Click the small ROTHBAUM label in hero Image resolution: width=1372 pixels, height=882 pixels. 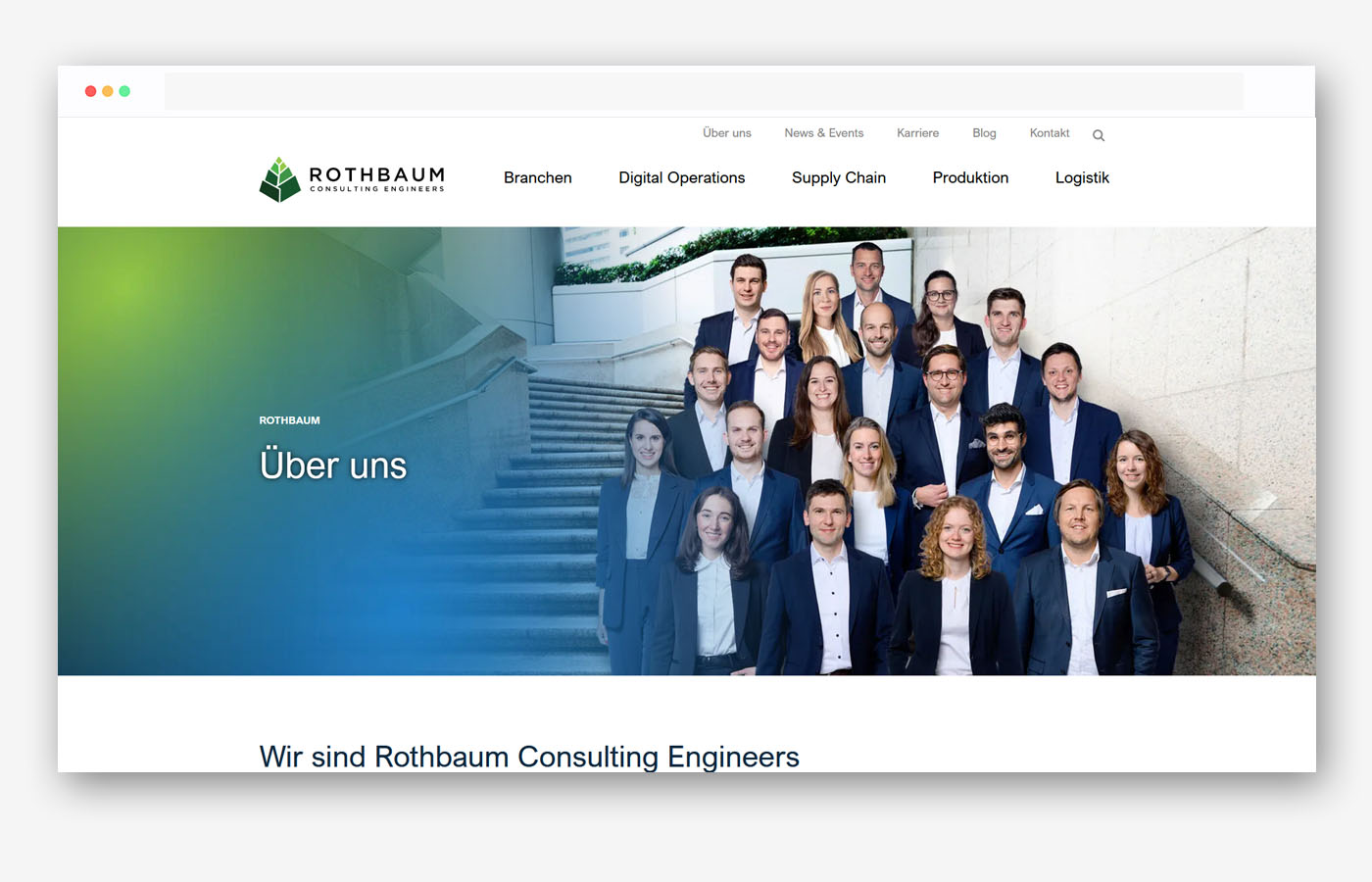pyautogui.click(x=289, y=420)
